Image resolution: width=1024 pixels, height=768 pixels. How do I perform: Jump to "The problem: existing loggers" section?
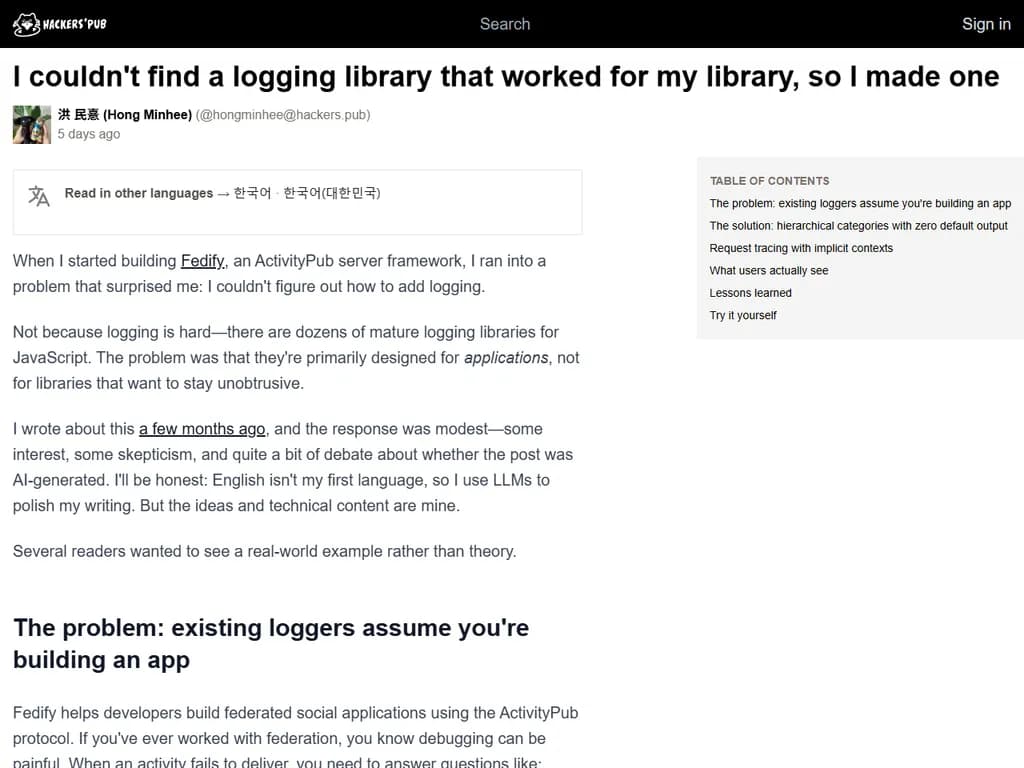click(860, 203)
